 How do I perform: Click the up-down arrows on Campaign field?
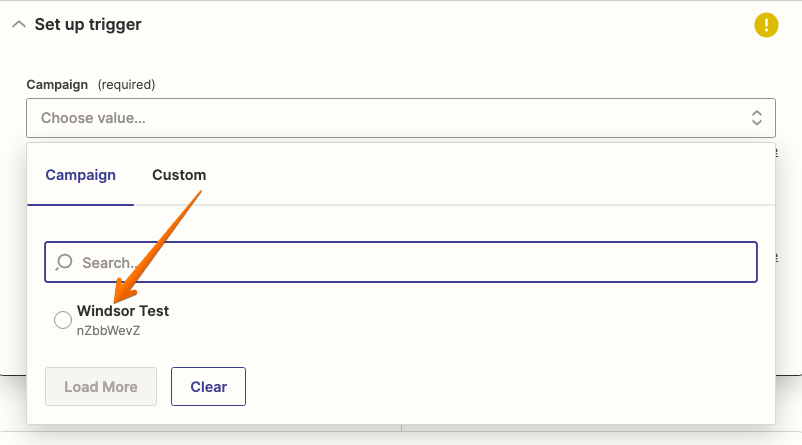tap(756, 118)
